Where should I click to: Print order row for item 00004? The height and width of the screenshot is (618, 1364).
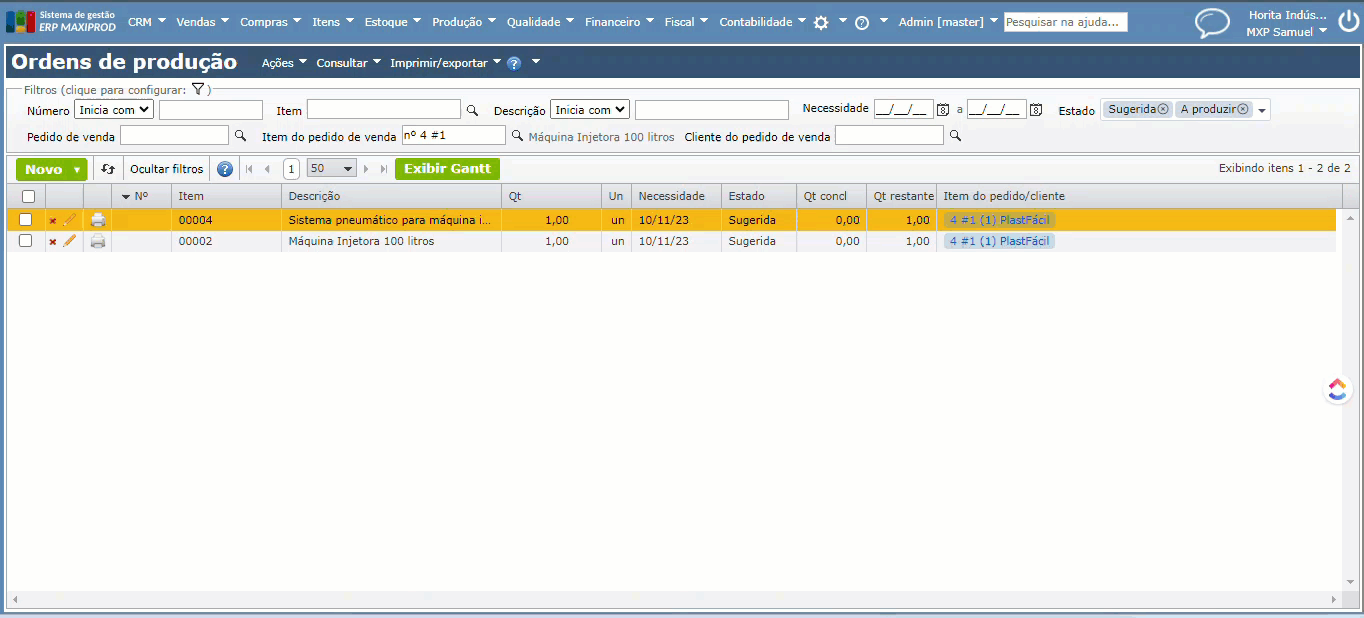[97, 219]
